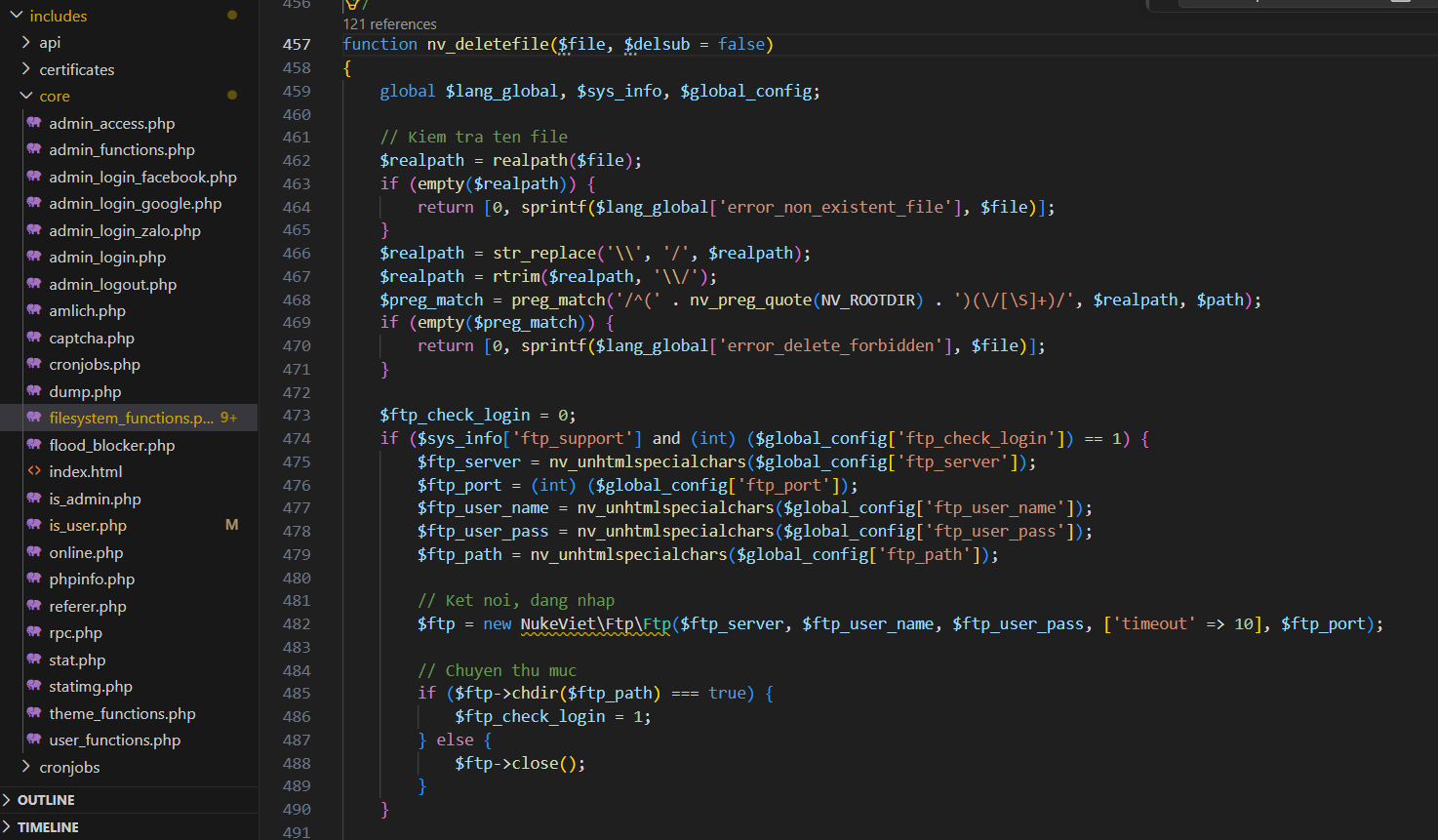Click the PHP icon next to flood_blocker.php

tap(34, 445)
